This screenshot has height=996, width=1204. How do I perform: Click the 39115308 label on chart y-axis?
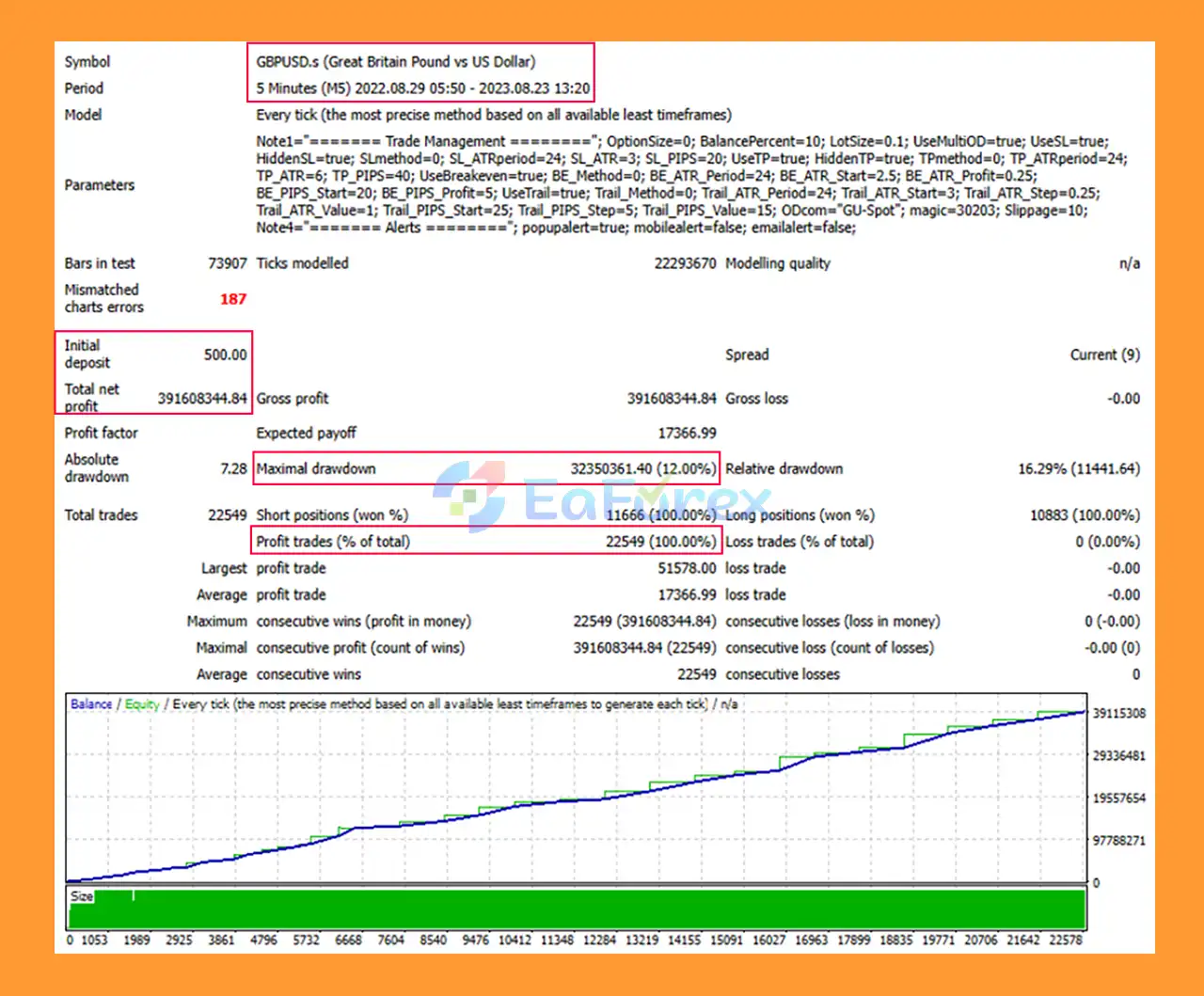point(1118,714)
